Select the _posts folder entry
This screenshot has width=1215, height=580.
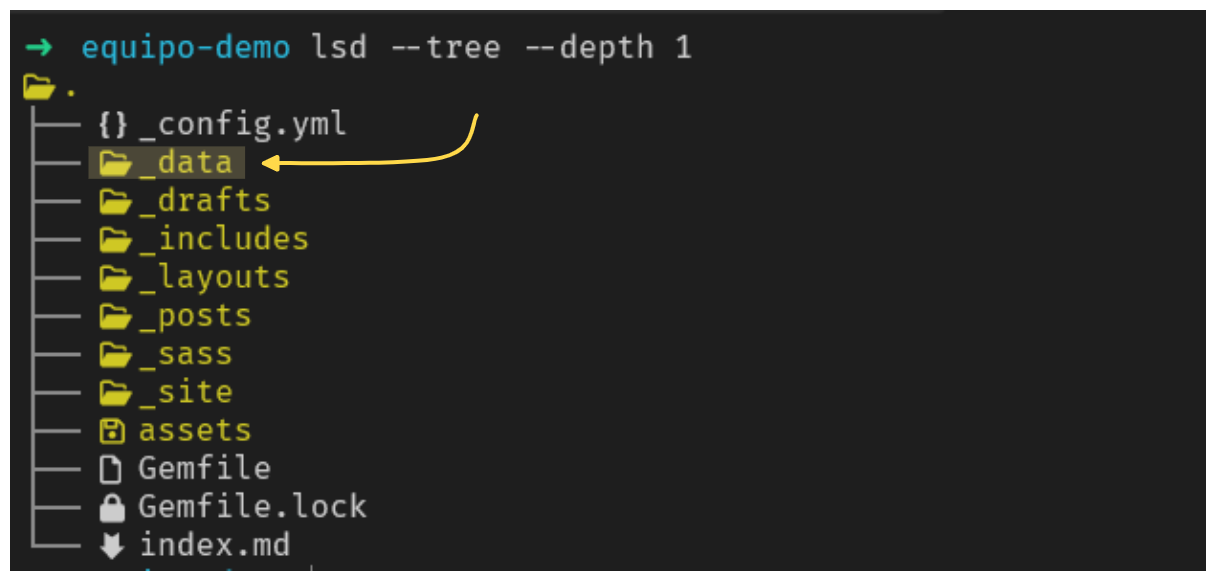[175, 316]
